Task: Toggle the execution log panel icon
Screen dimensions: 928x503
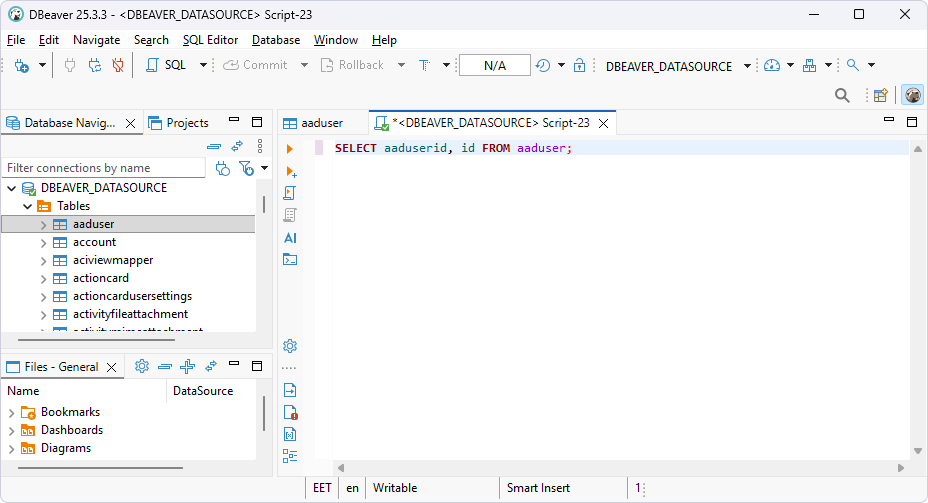Action: (x=290, y=412)
